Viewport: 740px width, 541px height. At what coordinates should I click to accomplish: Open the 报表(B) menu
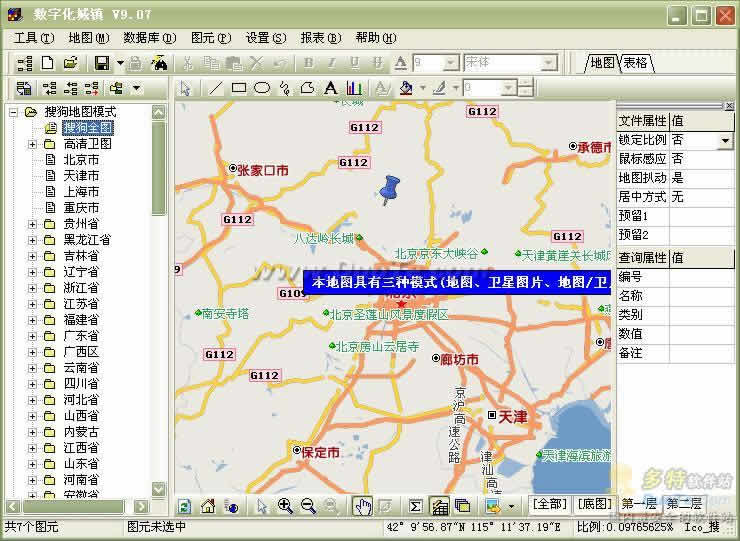pos(320,38)
